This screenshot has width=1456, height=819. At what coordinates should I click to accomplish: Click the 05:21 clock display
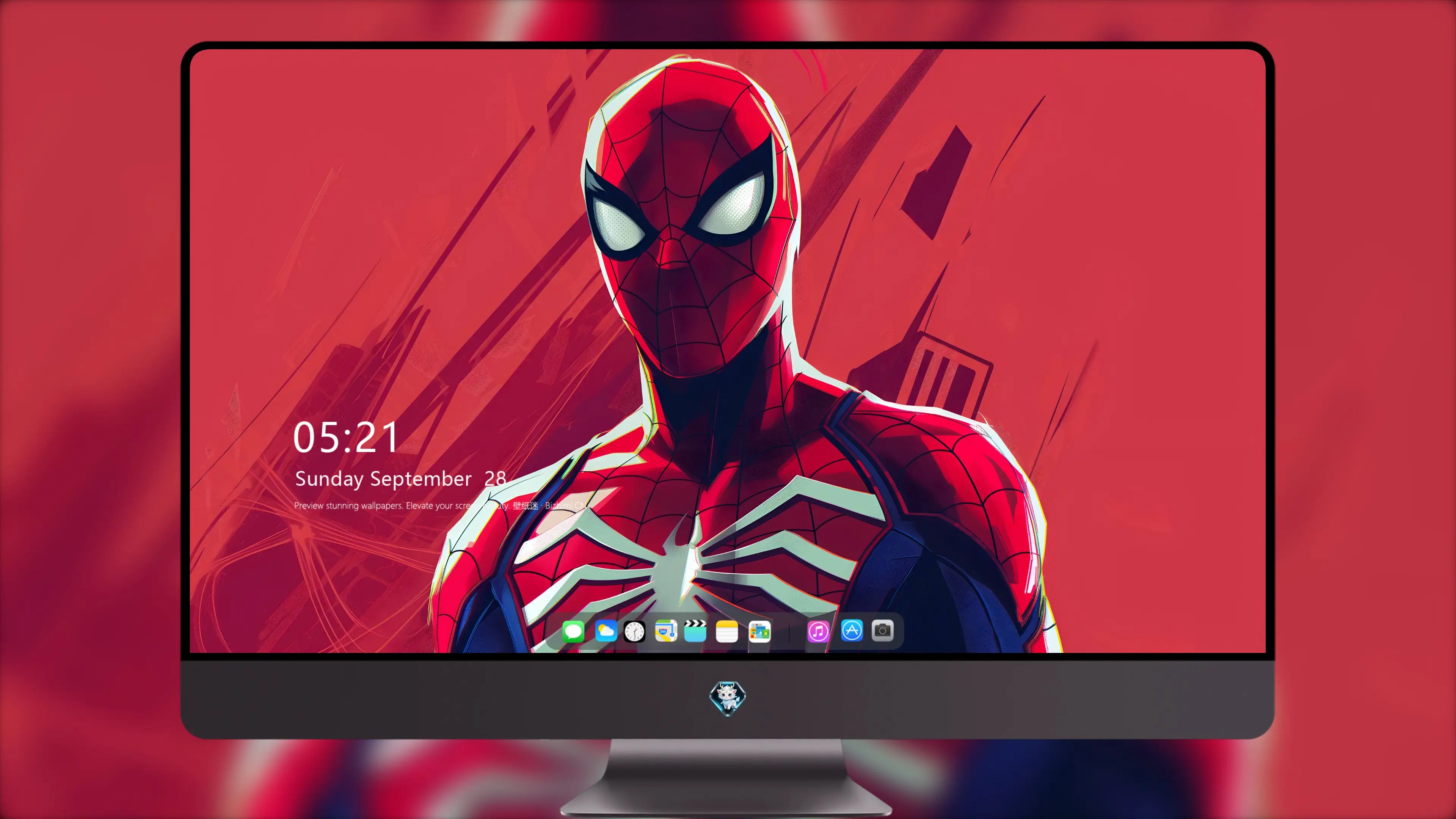[x=345, y=438]
